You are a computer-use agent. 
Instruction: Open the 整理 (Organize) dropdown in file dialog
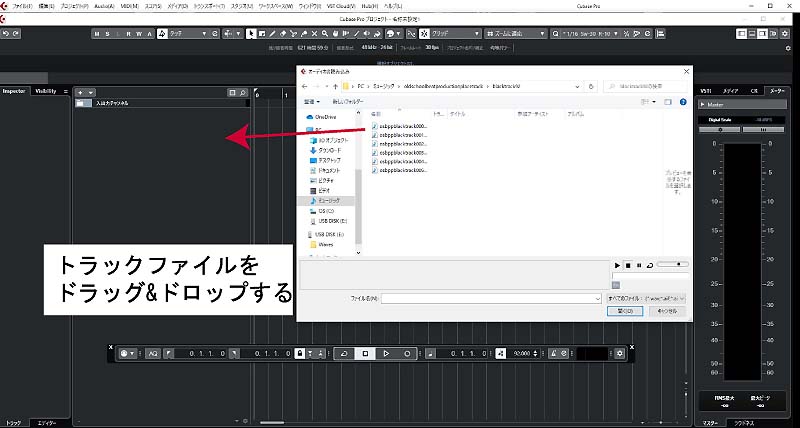(x=311, y=102)
